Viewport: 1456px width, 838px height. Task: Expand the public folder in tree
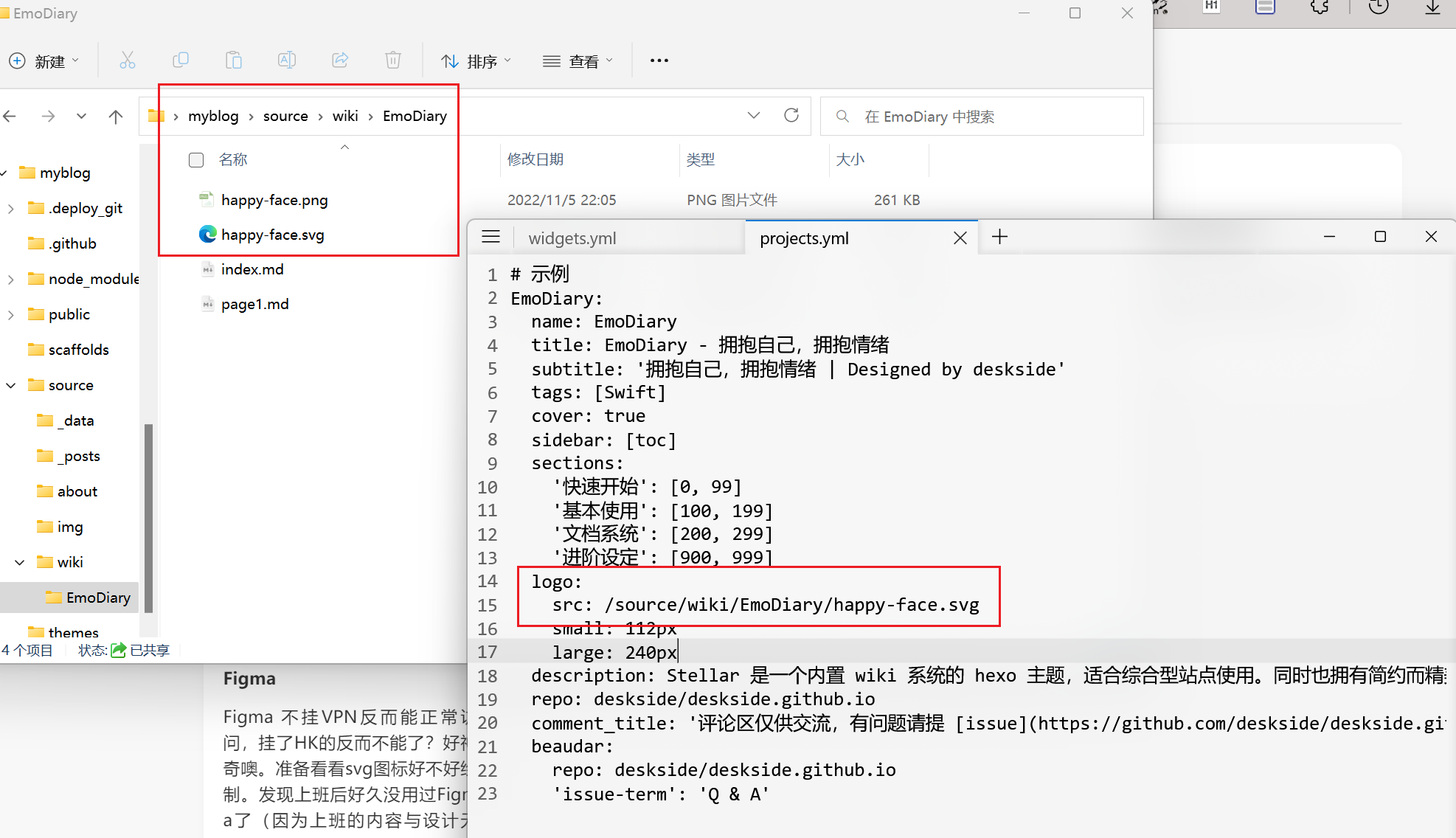pos(10,315)
